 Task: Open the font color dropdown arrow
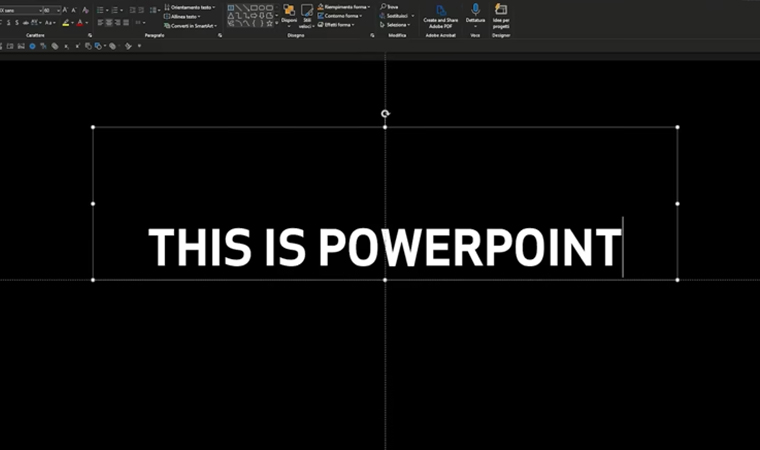coord(87,23)
